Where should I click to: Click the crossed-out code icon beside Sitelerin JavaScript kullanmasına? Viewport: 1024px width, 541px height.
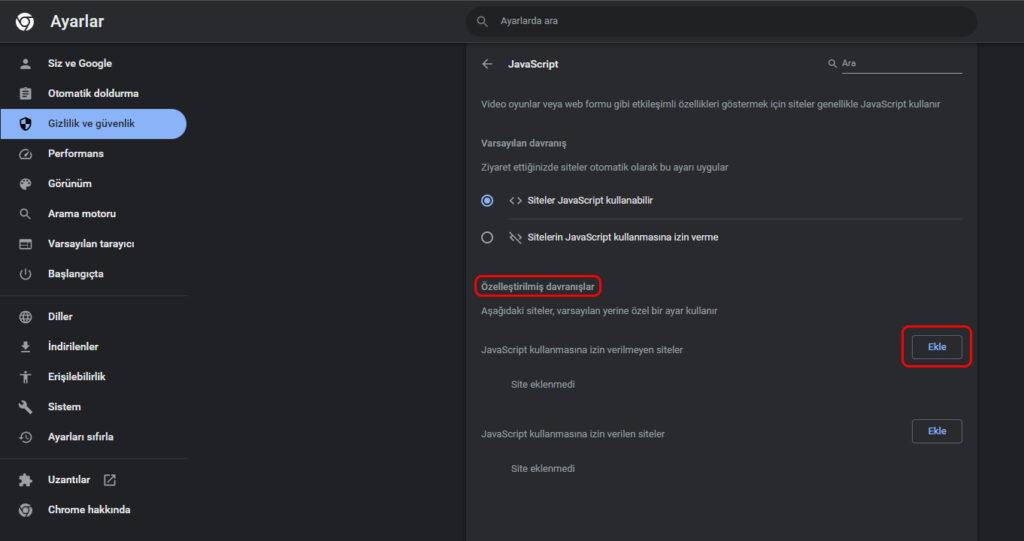click(x=515, y=237)
